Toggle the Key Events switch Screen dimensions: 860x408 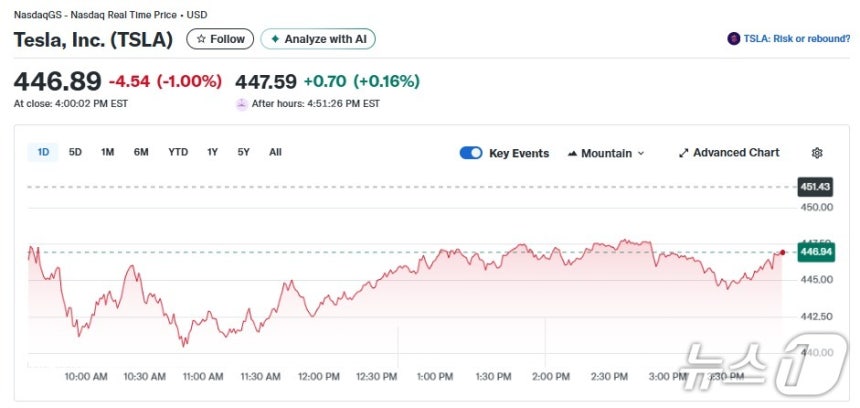pos(471,153)
